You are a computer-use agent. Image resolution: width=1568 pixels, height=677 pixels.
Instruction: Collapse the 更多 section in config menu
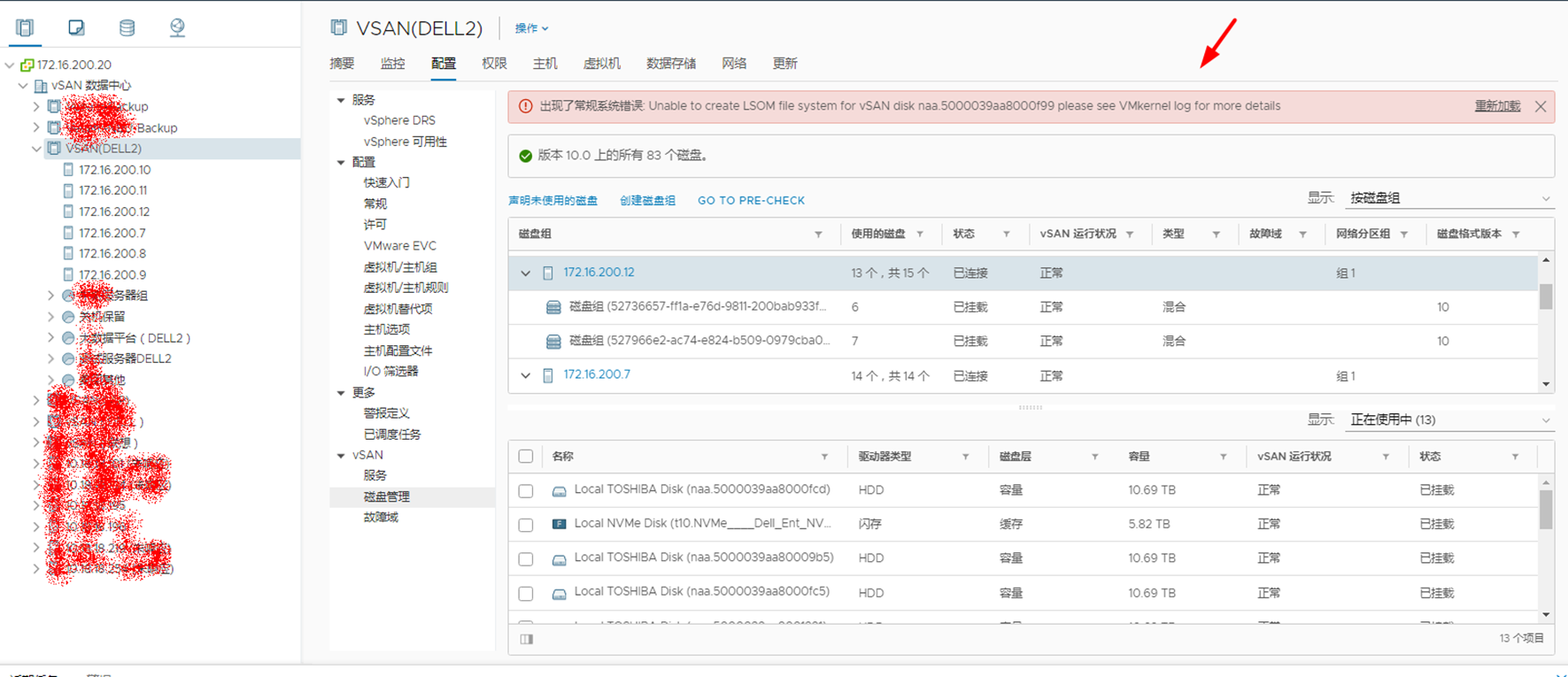tap(341, 393)
